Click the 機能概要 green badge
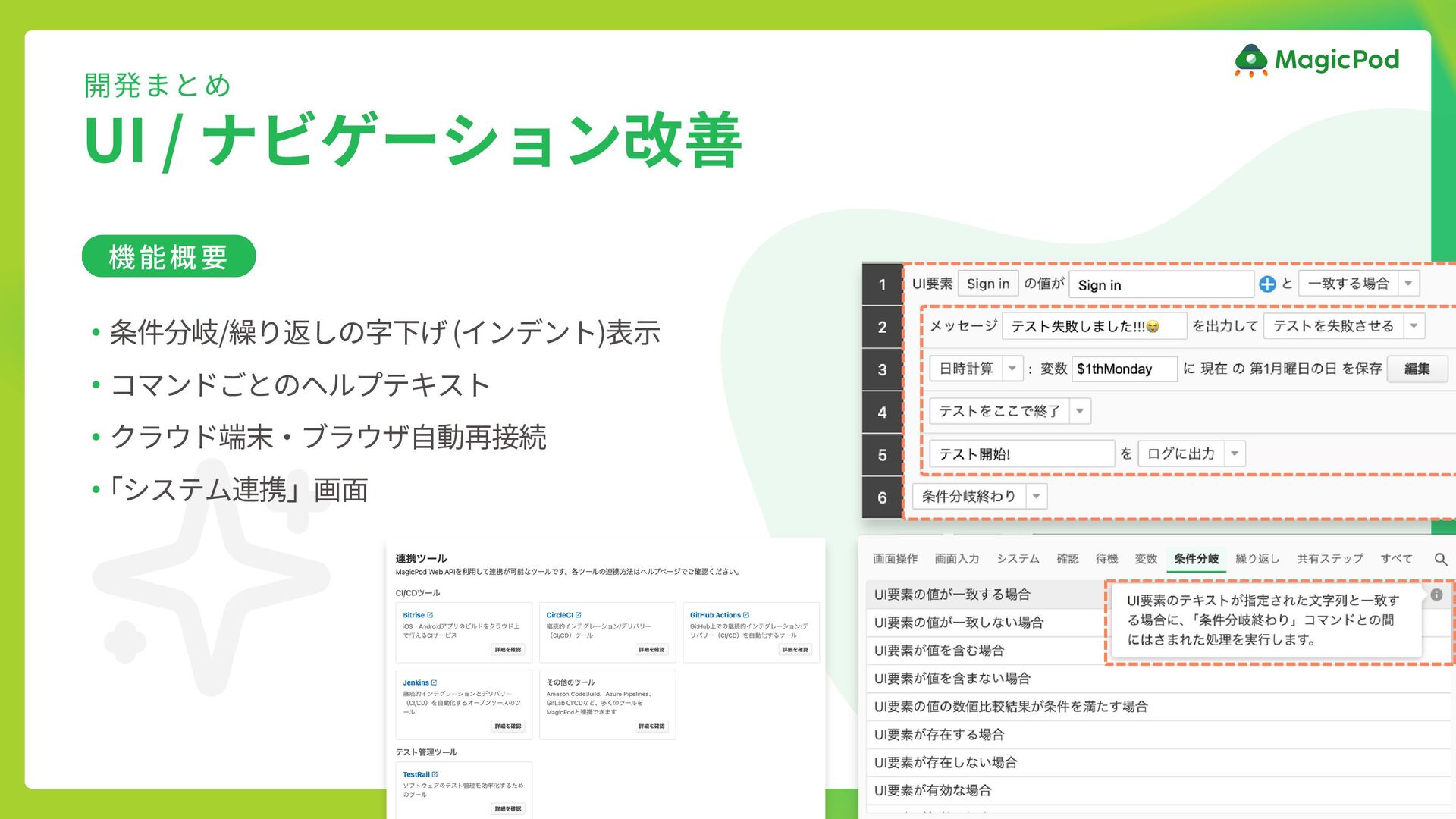Image resolution: width=1456 pixels, height=819 pixels. point(168,256)
